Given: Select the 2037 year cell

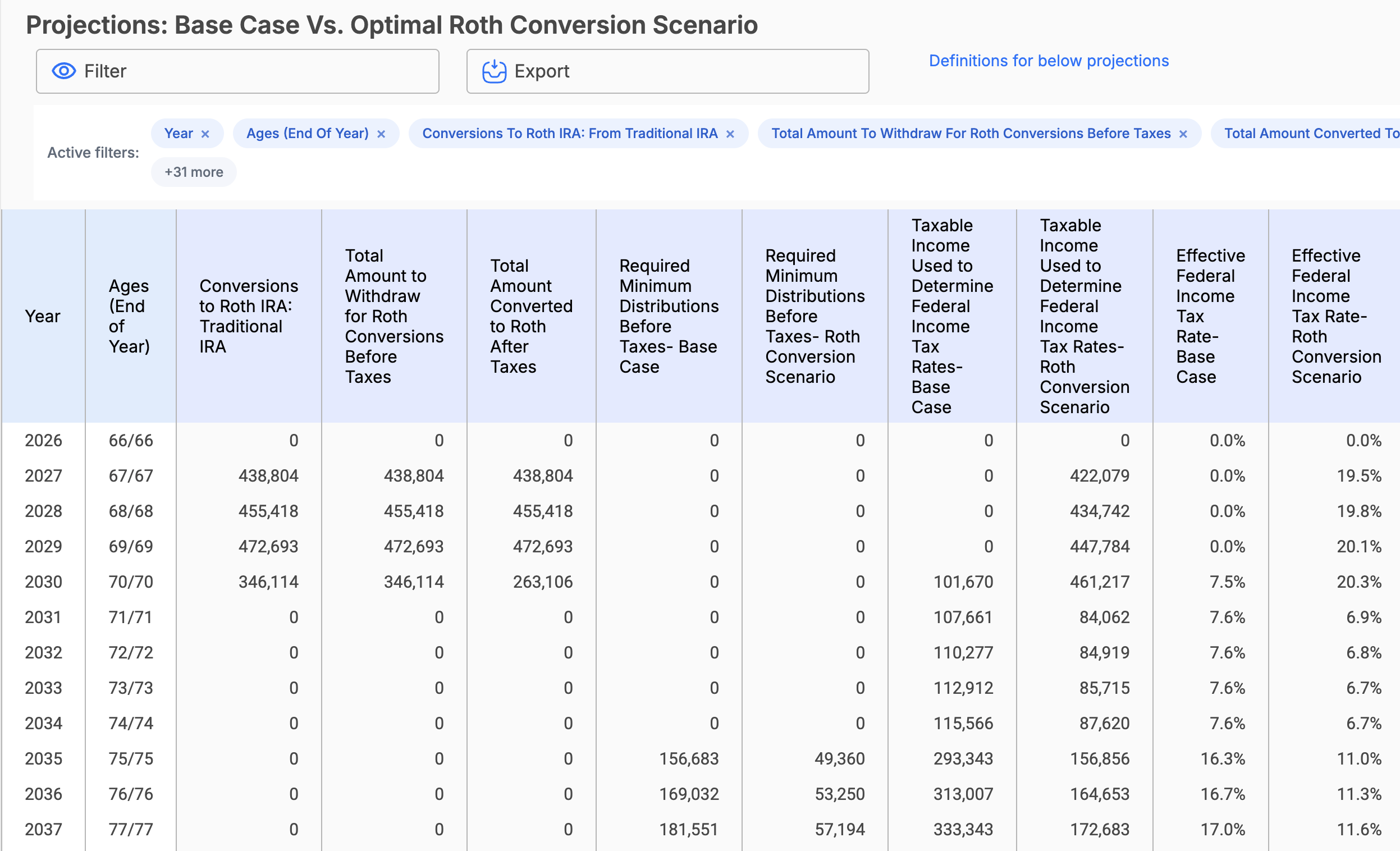Looking at the screenshot, I should click(x=43, y=830).
